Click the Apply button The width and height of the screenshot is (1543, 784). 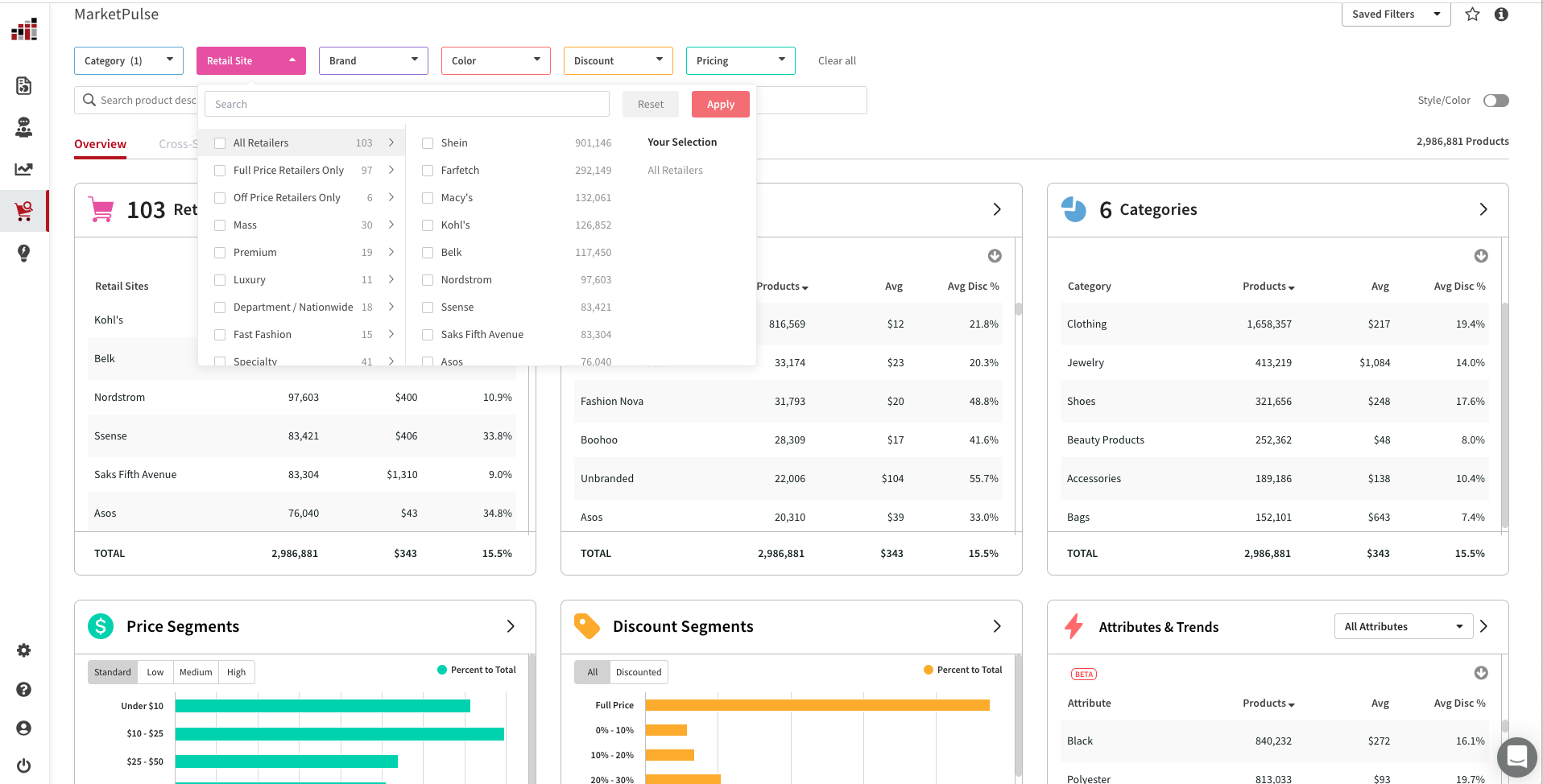coord(721,104)
